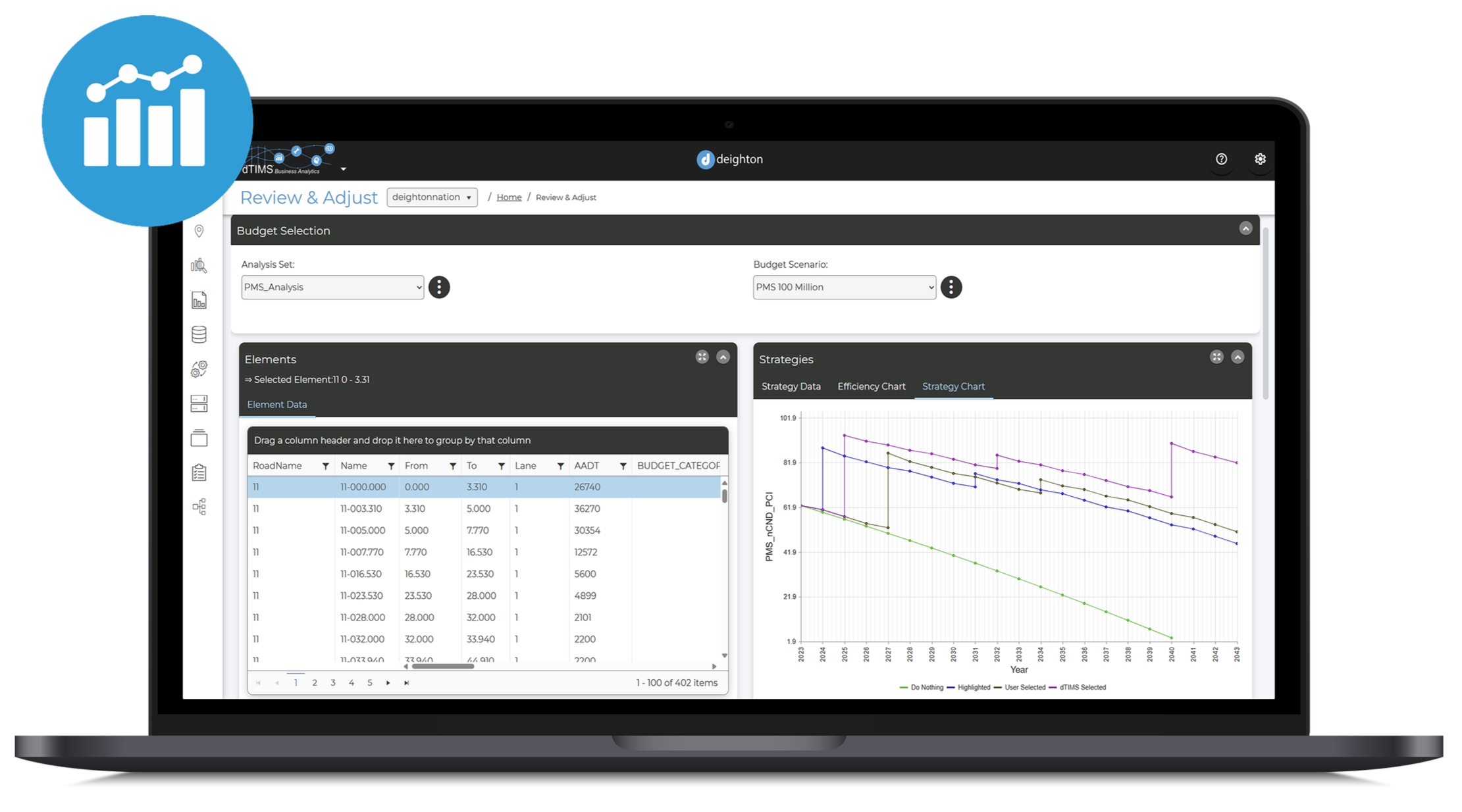Open the Analysis Set dropdown
Viewport: 1462px width, 812px height.
pos(332,288)
